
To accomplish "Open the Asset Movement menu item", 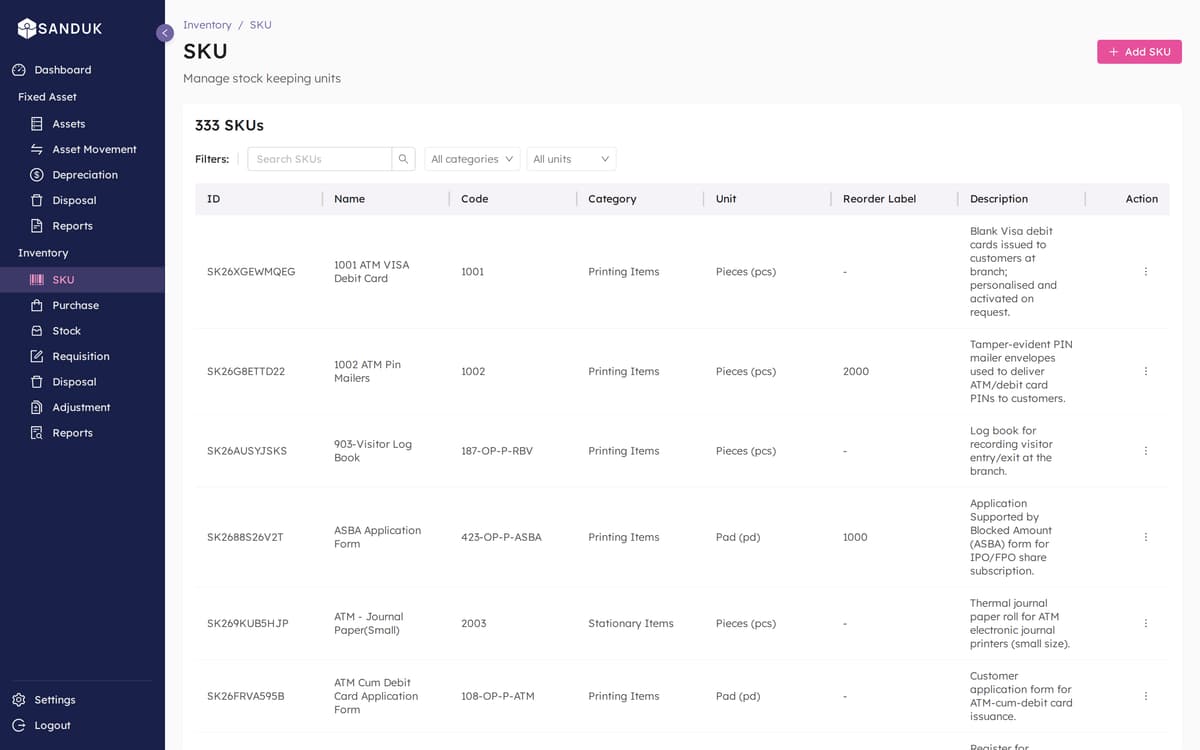I will tap(82, 149).
